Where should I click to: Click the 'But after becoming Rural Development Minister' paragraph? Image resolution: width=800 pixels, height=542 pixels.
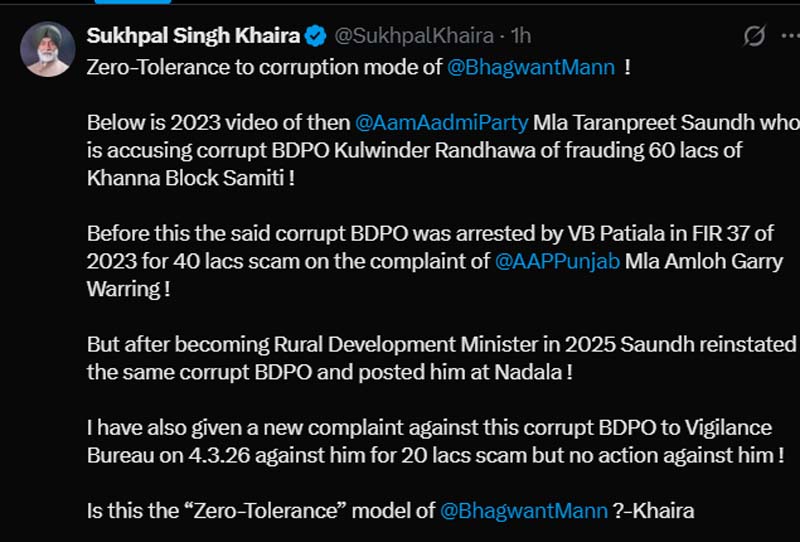[x=440, y=345]
